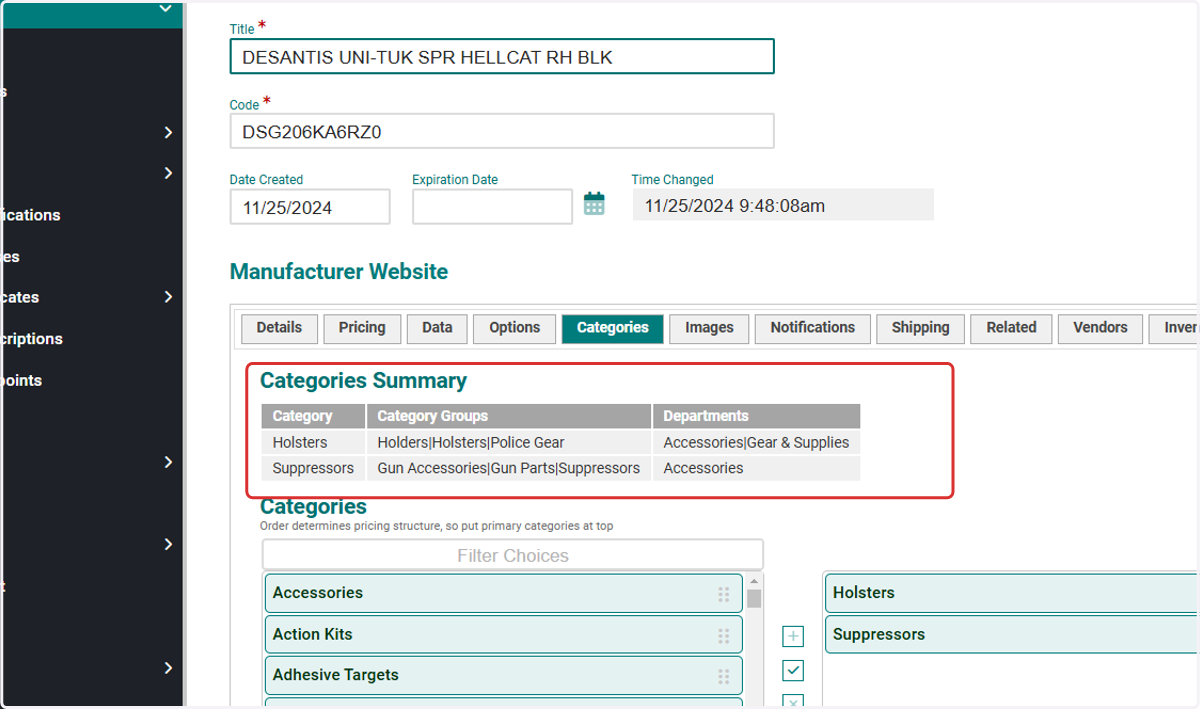Open sidebar item ending in "ications"

[30, 215]
